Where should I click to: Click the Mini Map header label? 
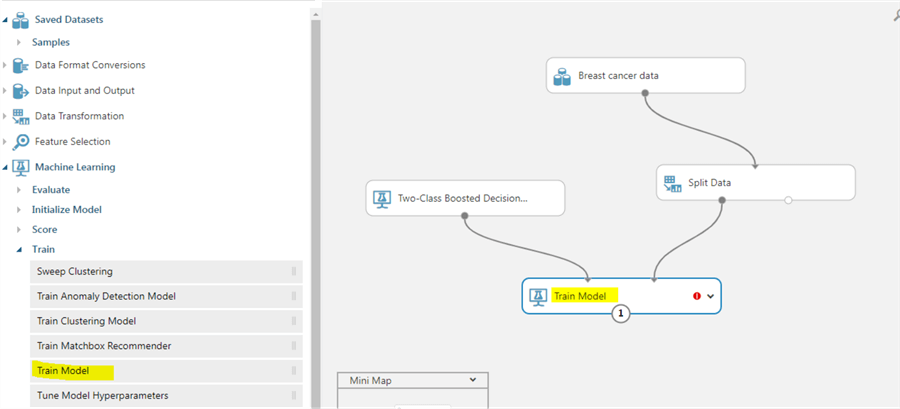pyautogui.click(x=371, y=380)
